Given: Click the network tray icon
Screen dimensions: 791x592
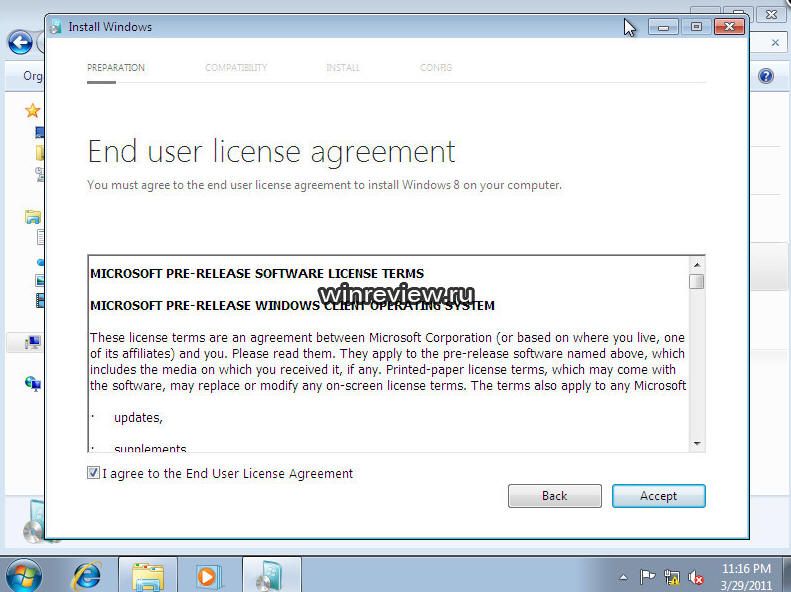Looking at the screenshot, I should (672, 577).
